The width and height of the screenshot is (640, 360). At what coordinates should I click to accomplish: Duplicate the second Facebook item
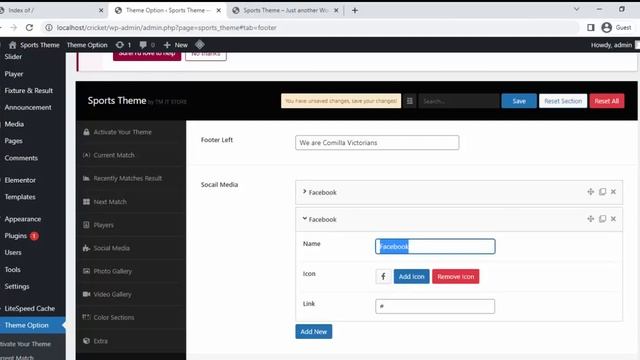(x=602, y=219)
